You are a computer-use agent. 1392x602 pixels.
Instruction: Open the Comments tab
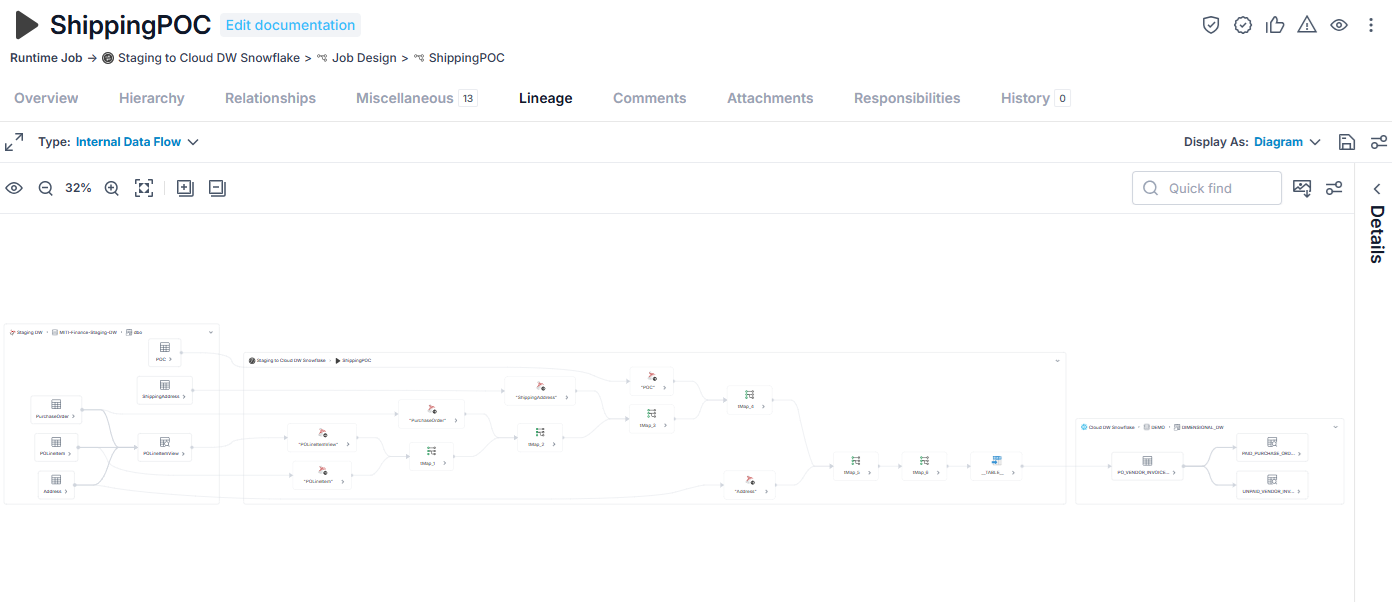pos(650,98)
